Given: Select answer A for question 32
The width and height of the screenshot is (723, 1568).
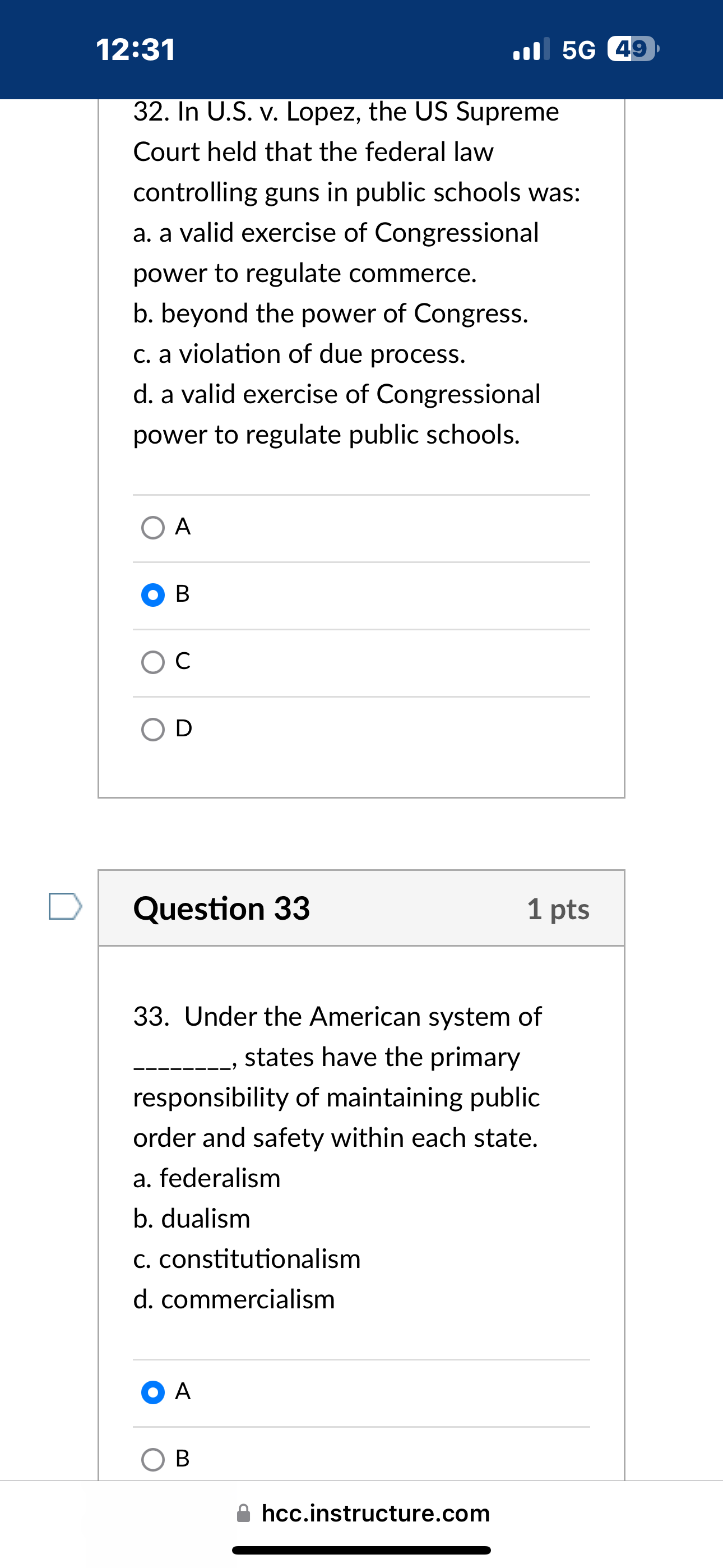Looking at the screenshot, I should click(x=153, y=528).
